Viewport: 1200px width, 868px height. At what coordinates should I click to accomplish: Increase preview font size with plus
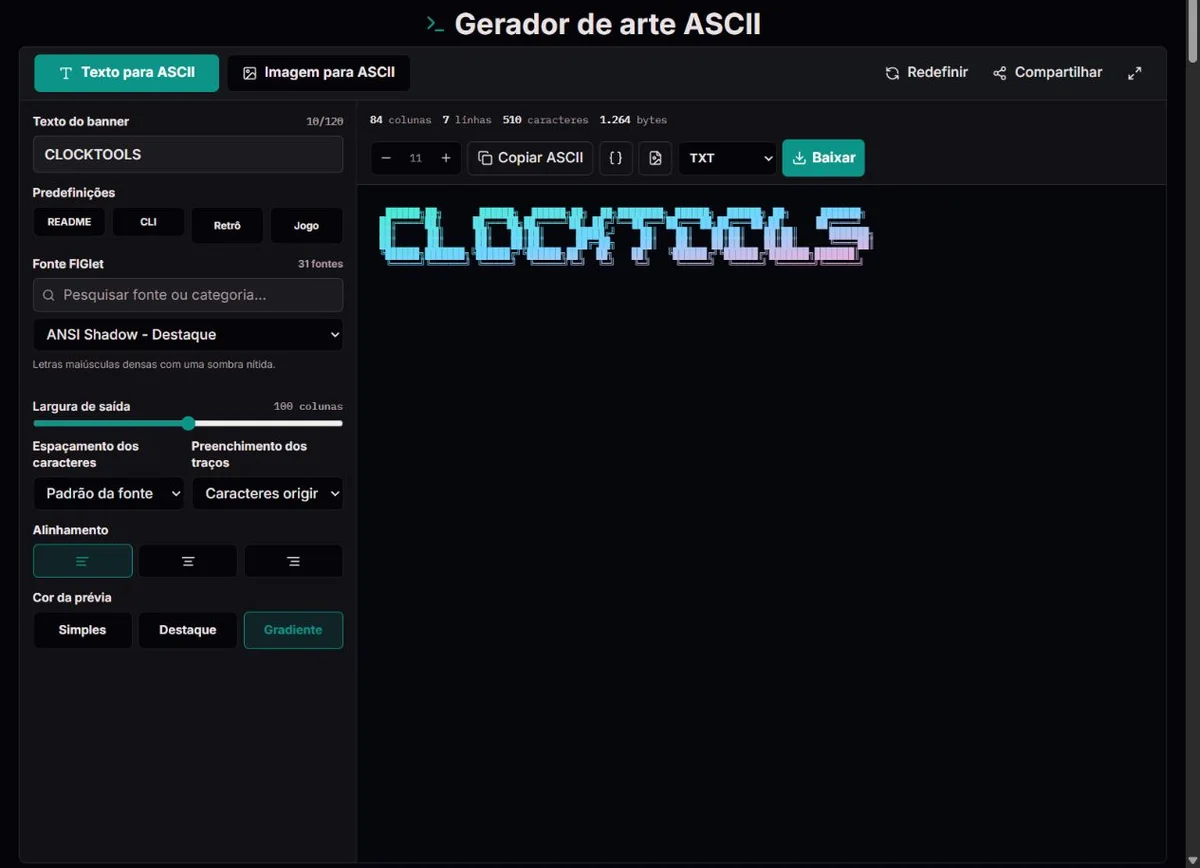446,158
